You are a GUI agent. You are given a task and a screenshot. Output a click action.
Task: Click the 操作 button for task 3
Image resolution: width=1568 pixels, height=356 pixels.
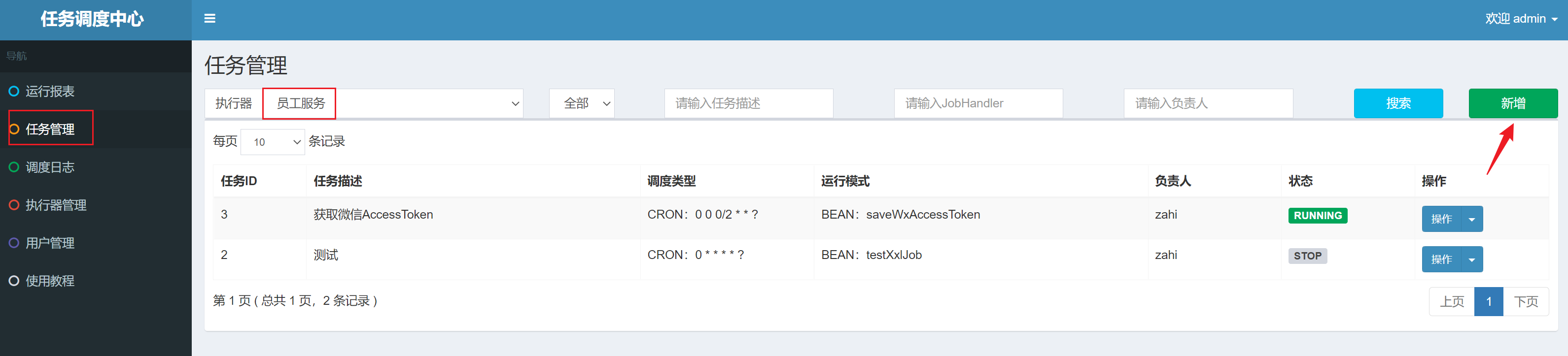coord(1441,219)
